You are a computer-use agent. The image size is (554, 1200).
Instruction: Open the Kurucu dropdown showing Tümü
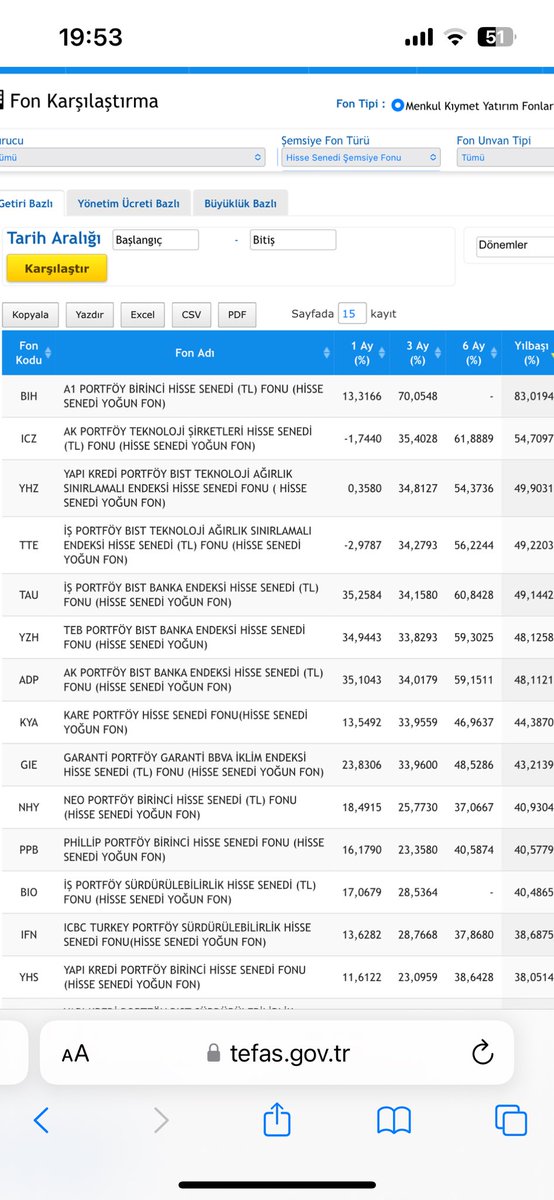pos(132,157)
